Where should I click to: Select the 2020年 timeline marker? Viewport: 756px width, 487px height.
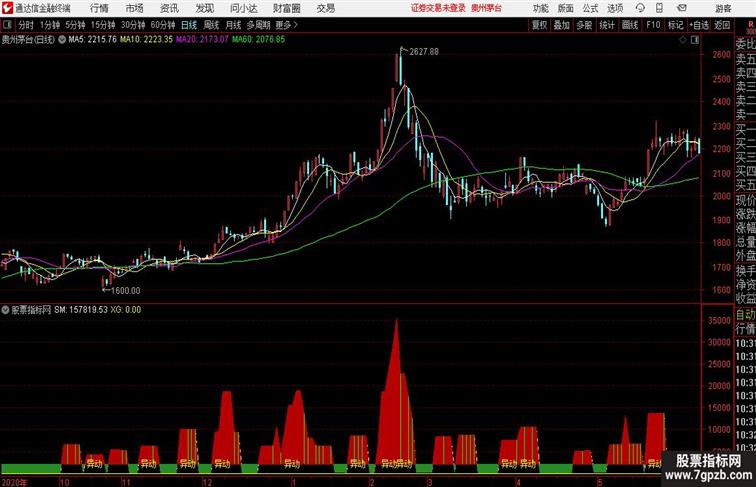click(x=14, y=482)
